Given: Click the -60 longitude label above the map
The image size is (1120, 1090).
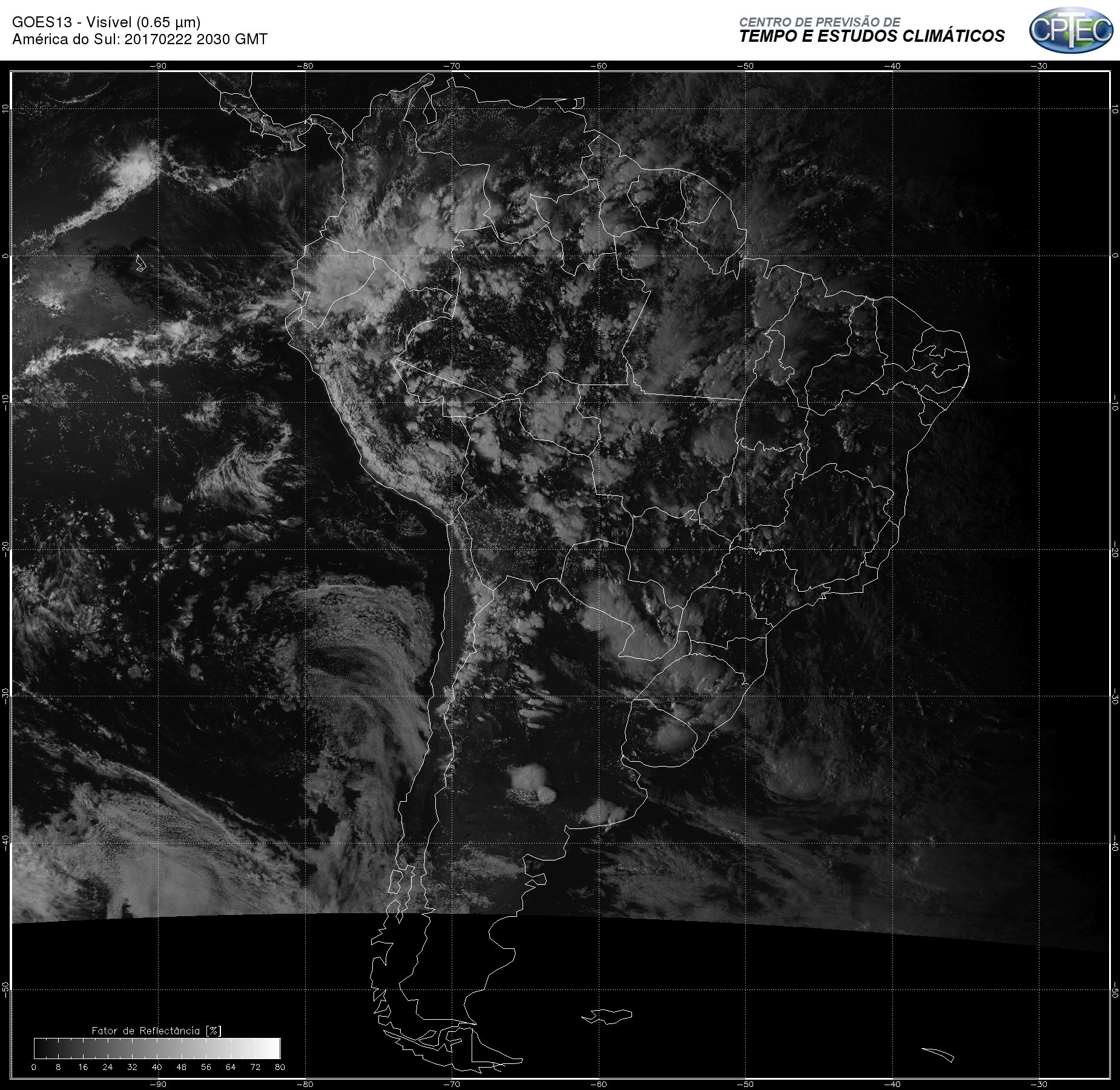Looking at the screenshot, I should click(599, 66).
